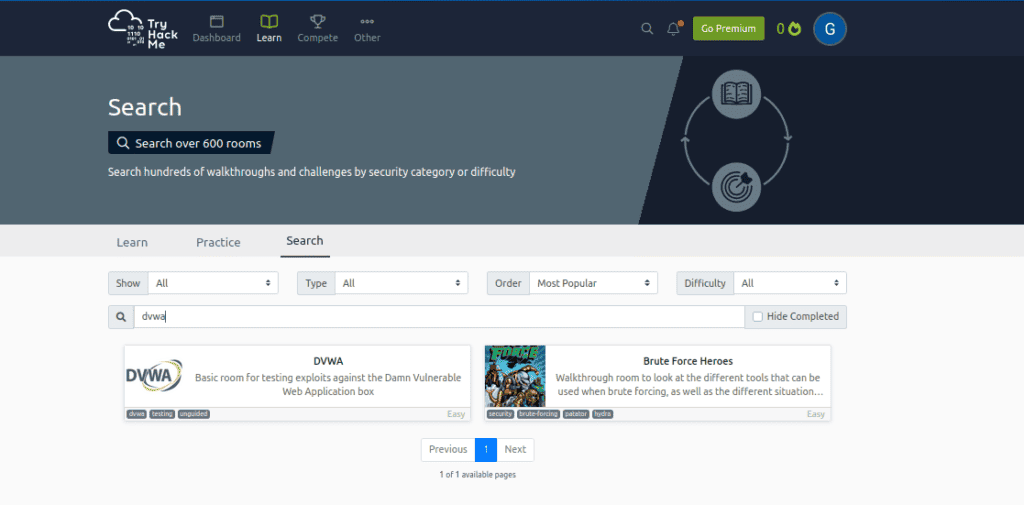Open the DVWA room title
Image resolution: width=1024 pixels, height=505 pixels.
pyautogui.click(x=328, y=361)
